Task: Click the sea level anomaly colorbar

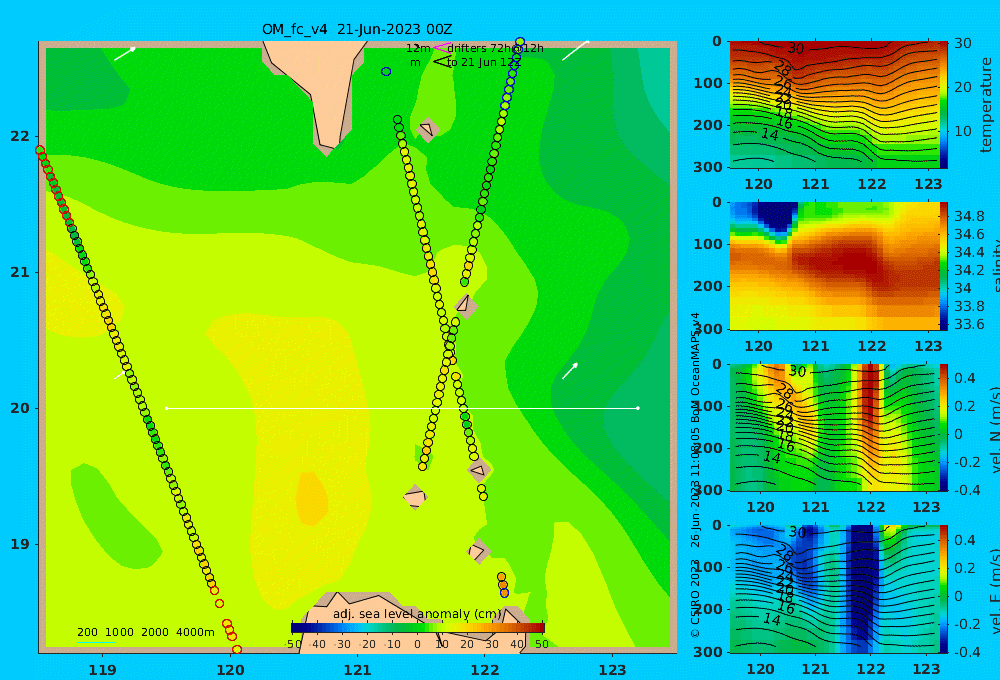Action: [x=418, y=628]
